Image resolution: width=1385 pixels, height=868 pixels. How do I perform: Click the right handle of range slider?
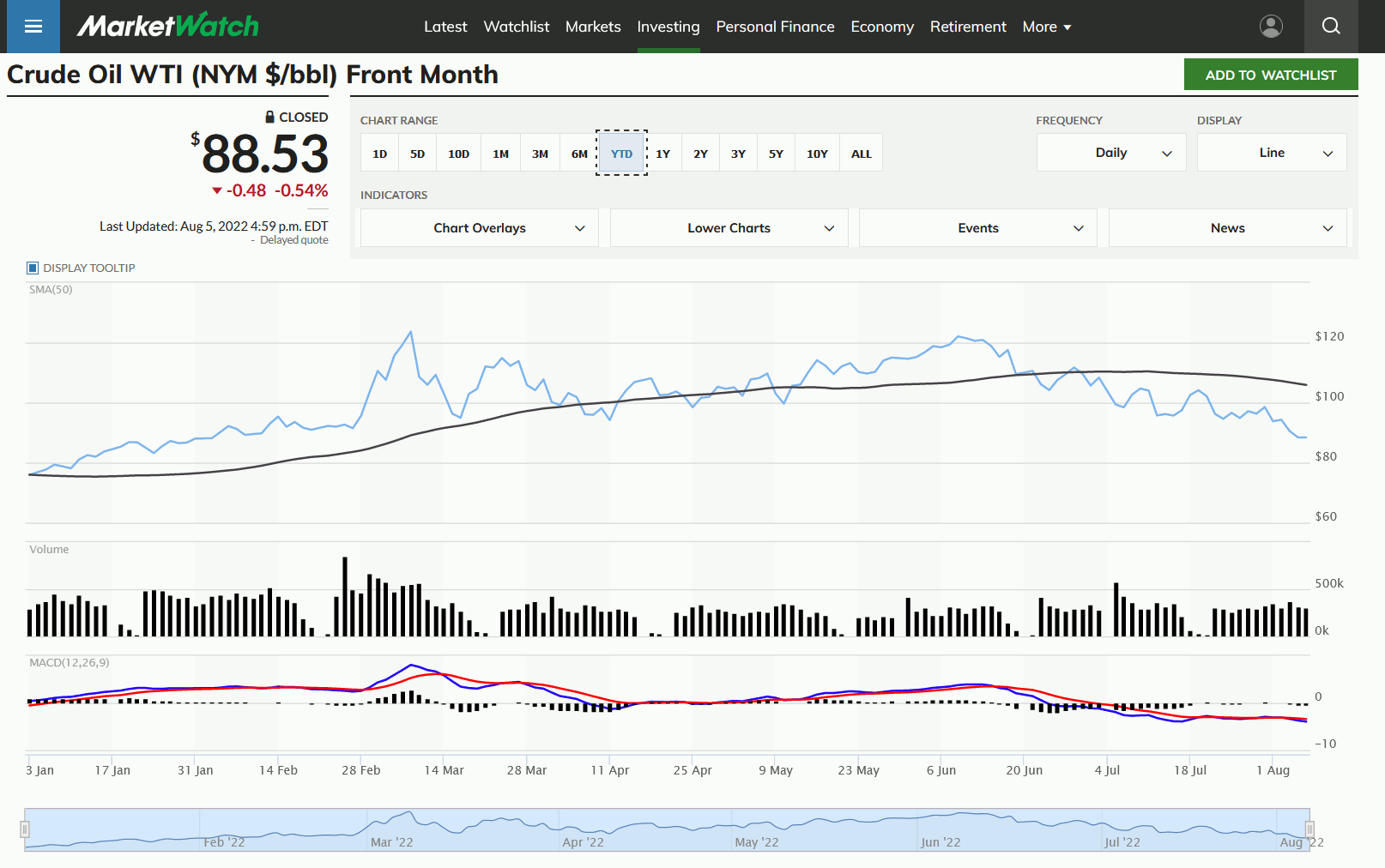point(1309,829)
